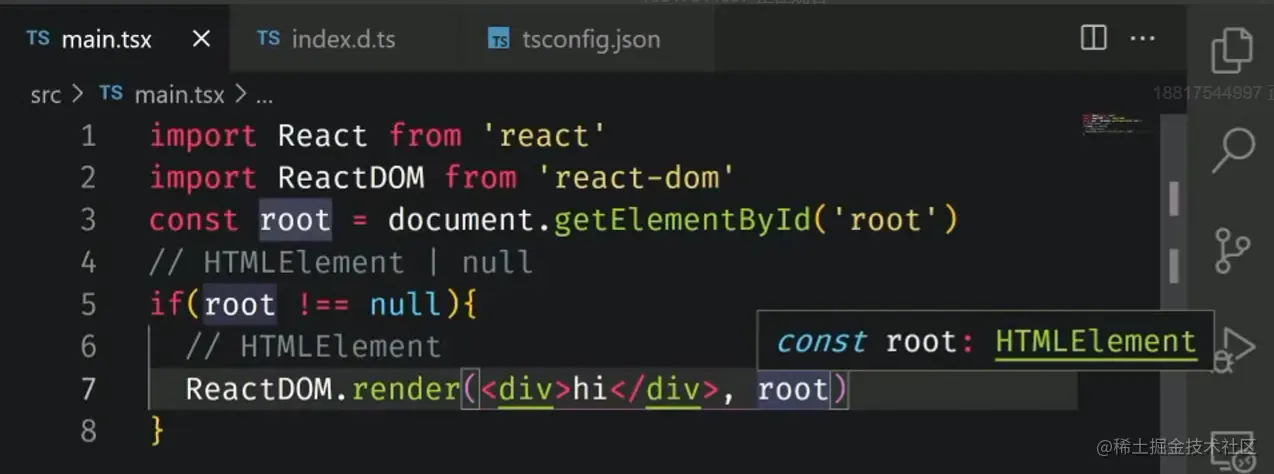The width and height of the screenshot is (1274, 474).
Task: Click the '// HTMLElement' comment on line 6
Action: (313, 347)
